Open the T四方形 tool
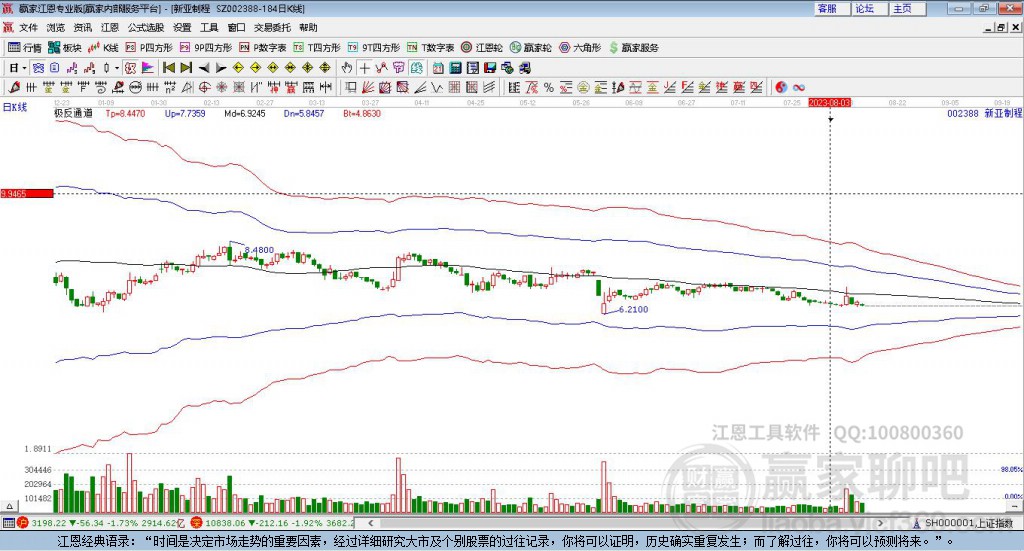The width and height of the screenshot is (1024, 551). 317,48
